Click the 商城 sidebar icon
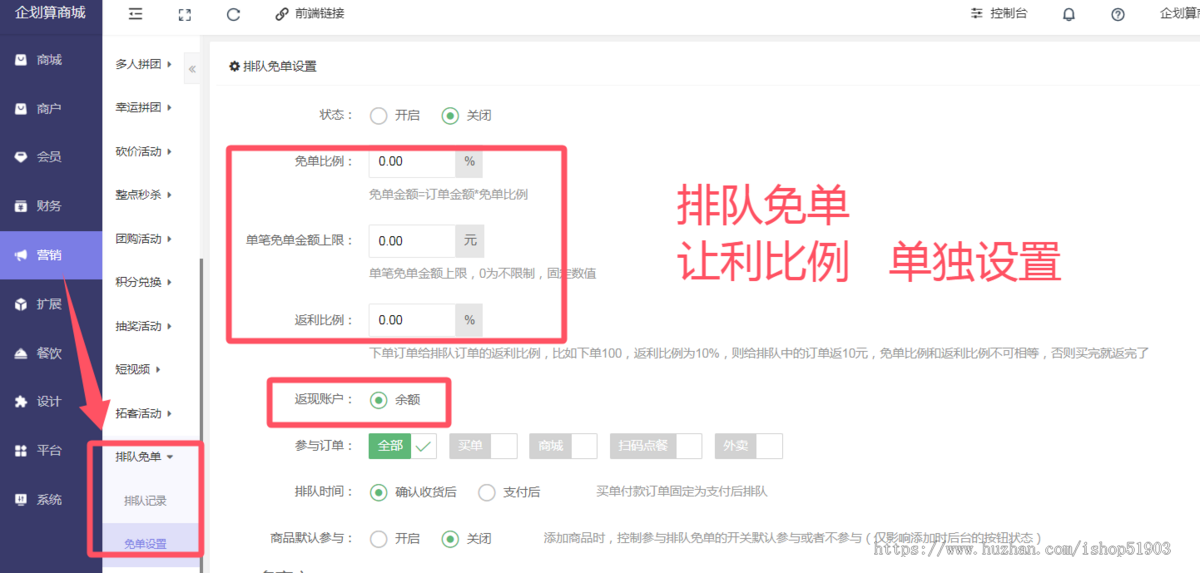The width and height of the screenshot is (1200, 573). 21,60
